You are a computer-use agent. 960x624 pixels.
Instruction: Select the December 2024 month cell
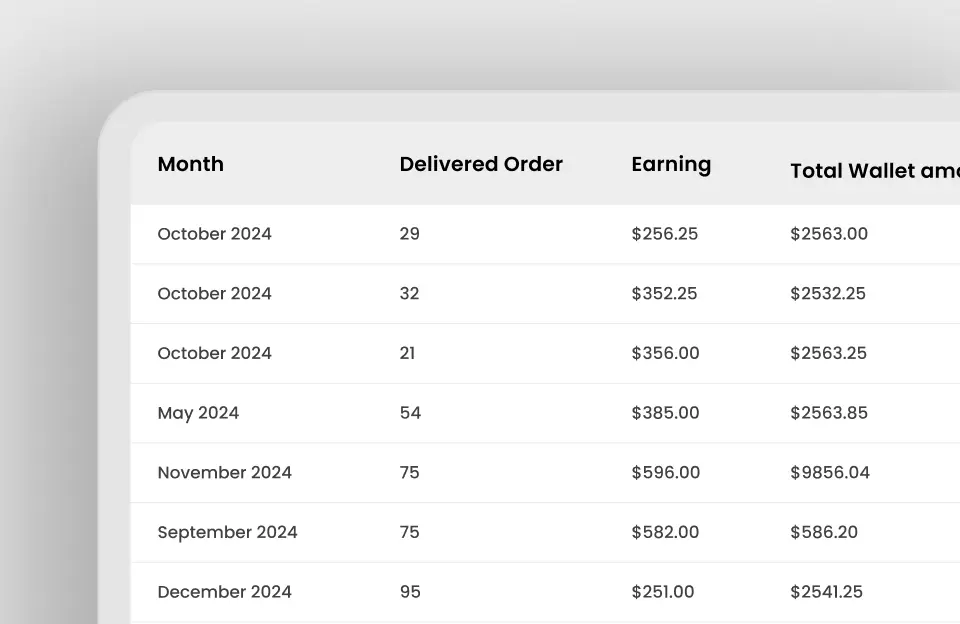(224, 592)
